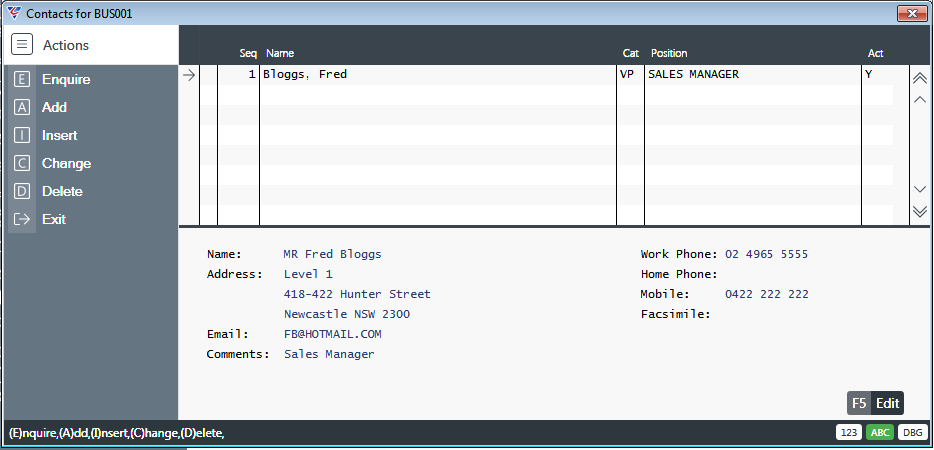This screenshot has height=450, width=934.
Task: Select Exit from the Actions menu
Action: (54, 219)
